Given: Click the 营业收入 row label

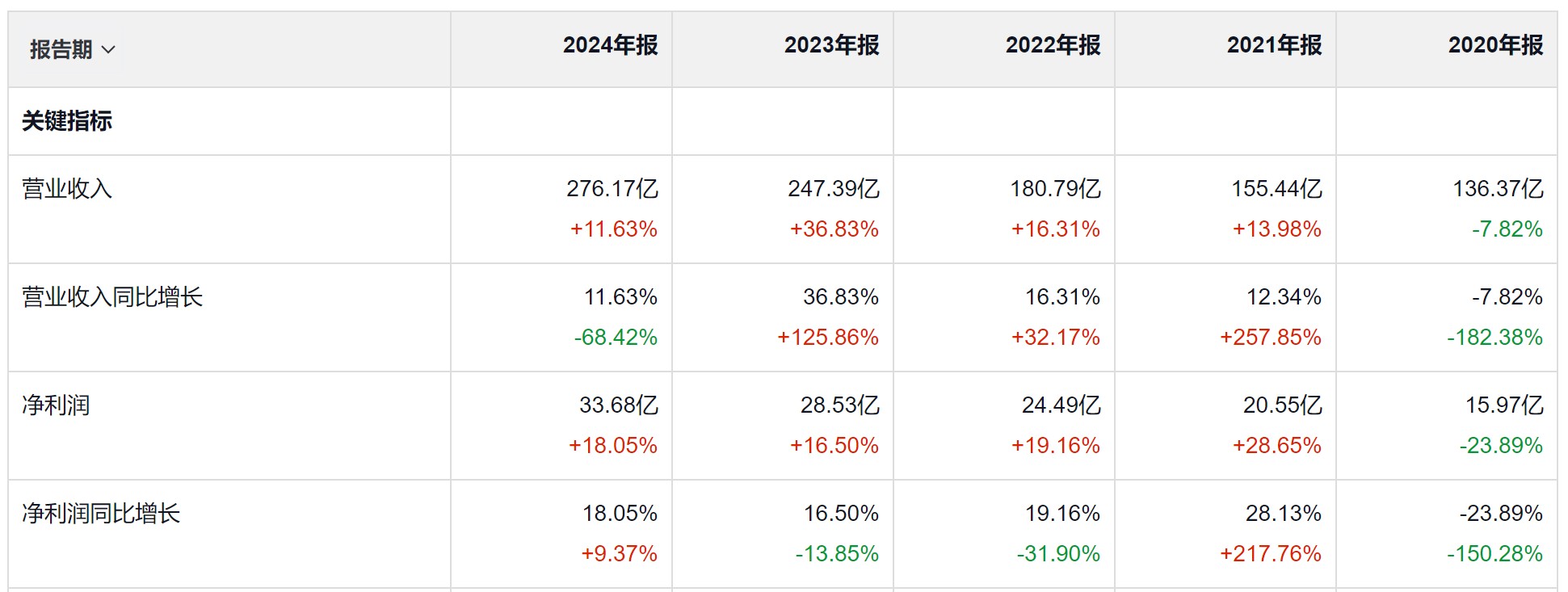Looking at the screenshot, I should pyautogui.click(x=67, y=189).
